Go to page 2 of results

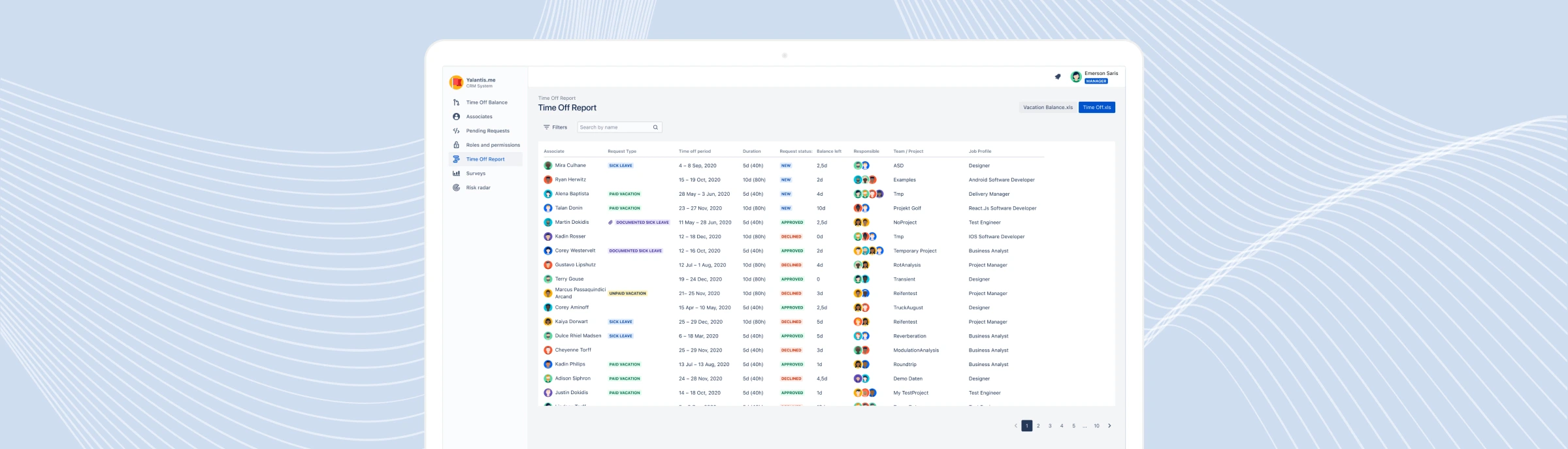tap(1038, 426)
